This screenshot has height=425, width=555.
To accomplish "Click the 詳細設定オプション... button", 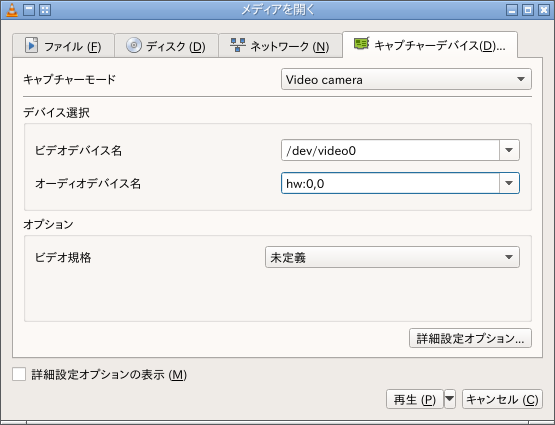I will pos(470,338).
